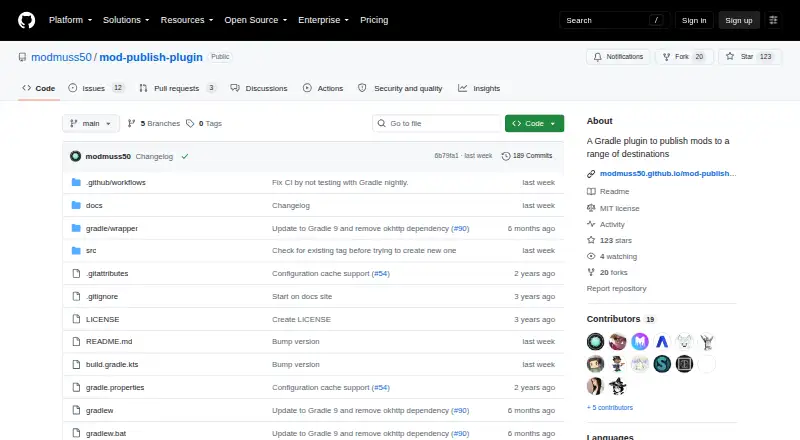
Task: Expand the Enterprise menu
Action: click(x=323, y=20)
